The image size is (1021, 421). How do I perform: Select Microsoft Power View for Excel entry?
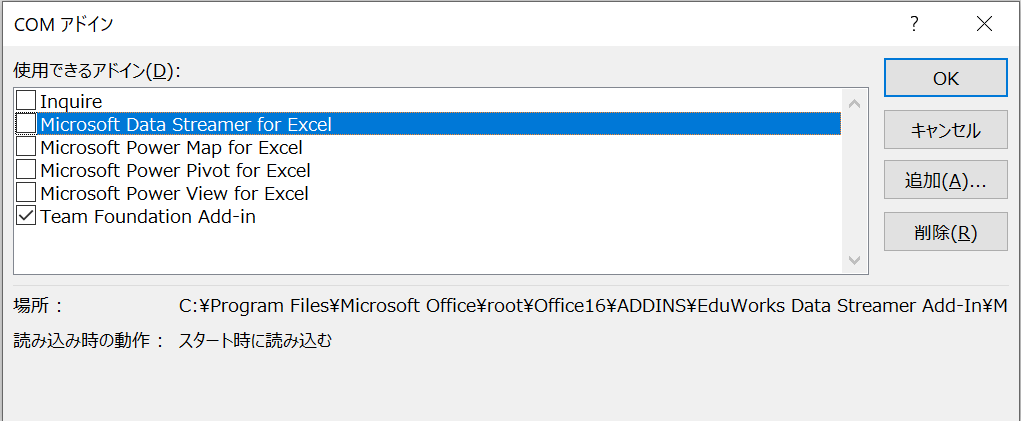[175, 193]
